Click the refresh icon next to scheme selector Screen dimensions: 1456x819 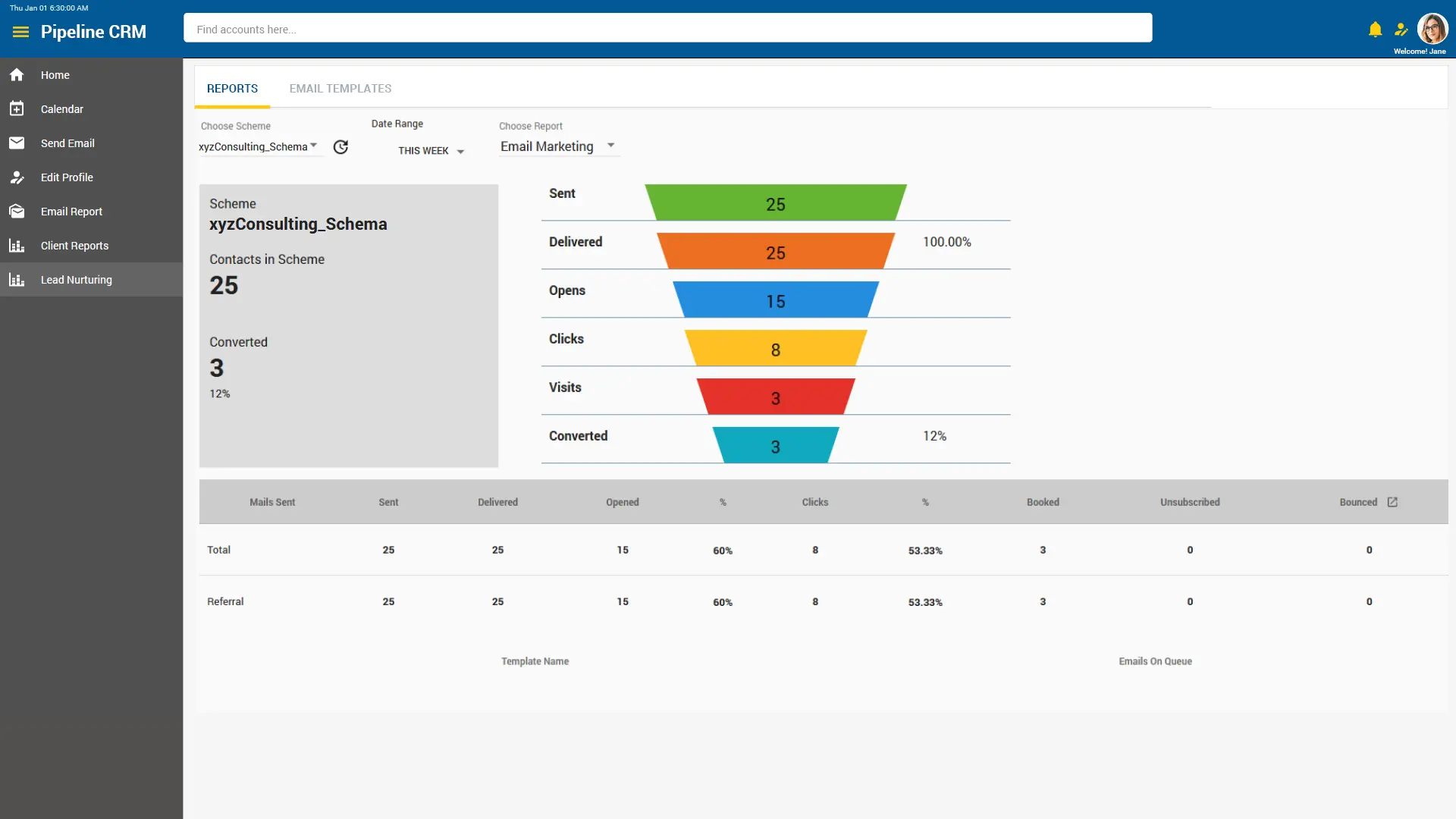(340, 146)
